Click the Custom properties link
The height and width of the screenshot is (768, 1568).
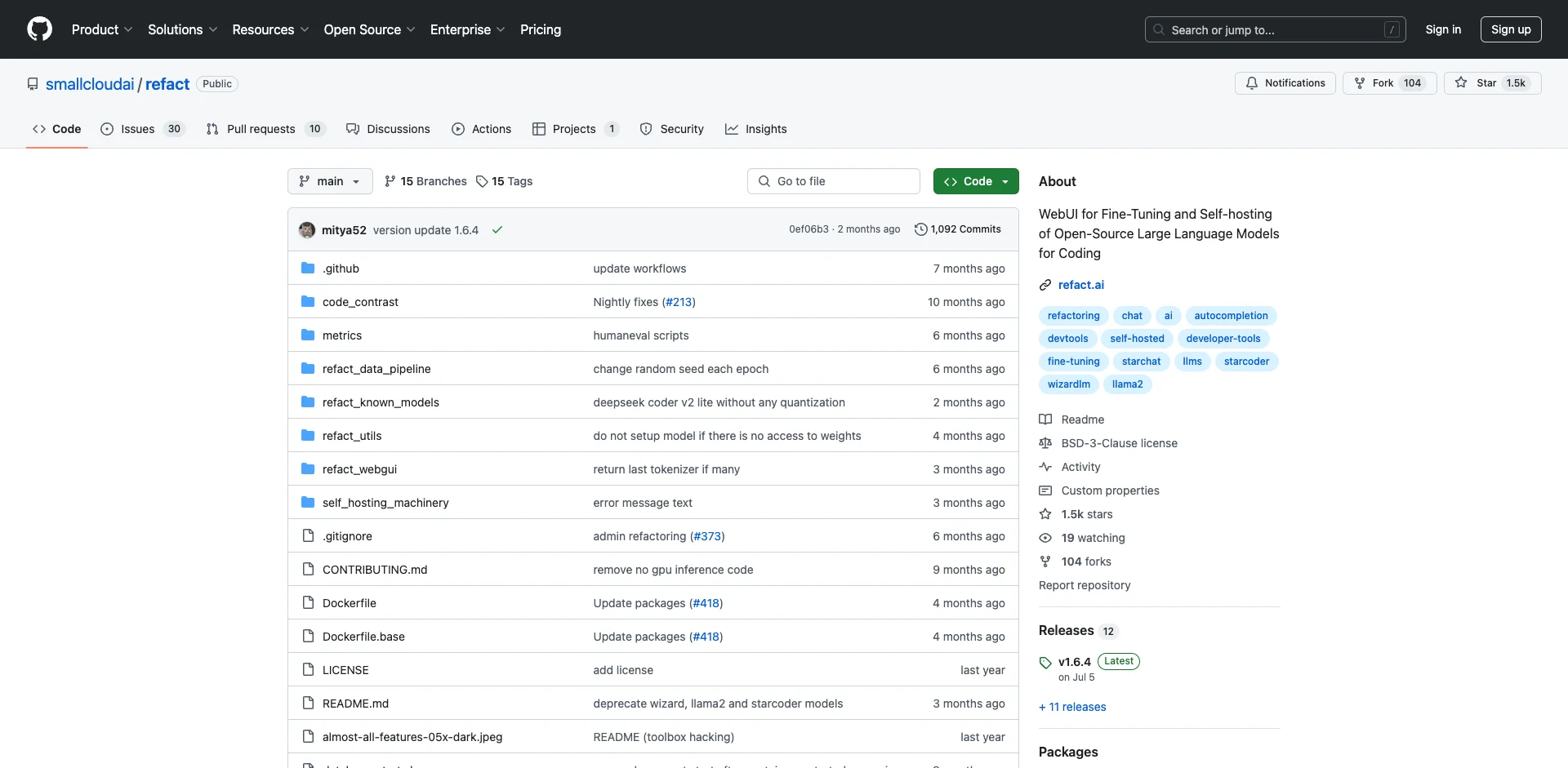pos(1110,491)
